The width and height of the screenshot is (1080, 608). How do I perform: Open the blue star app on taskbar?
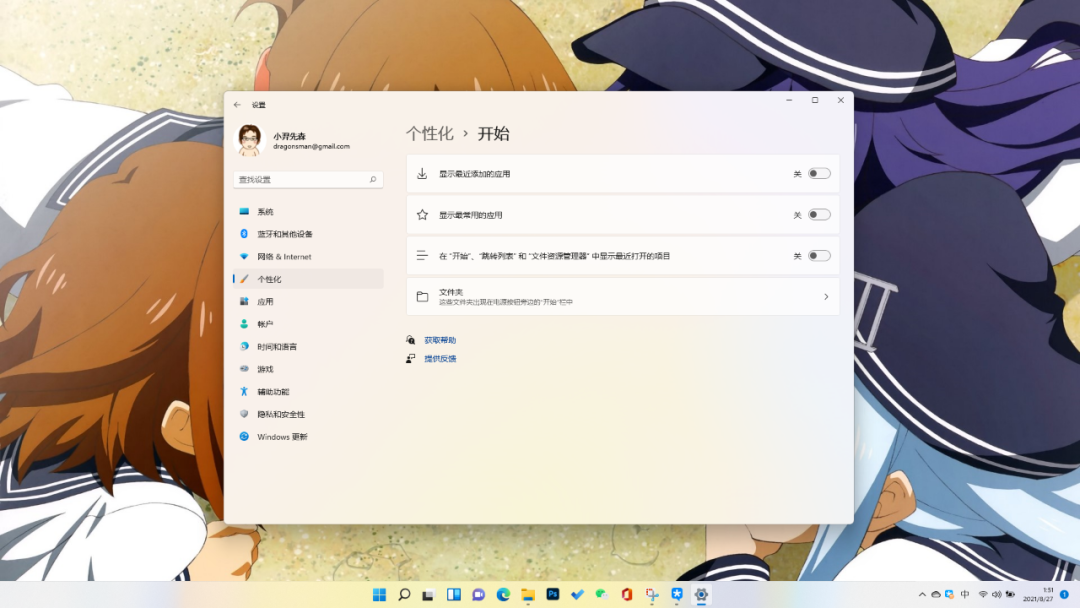pos(676,594)
